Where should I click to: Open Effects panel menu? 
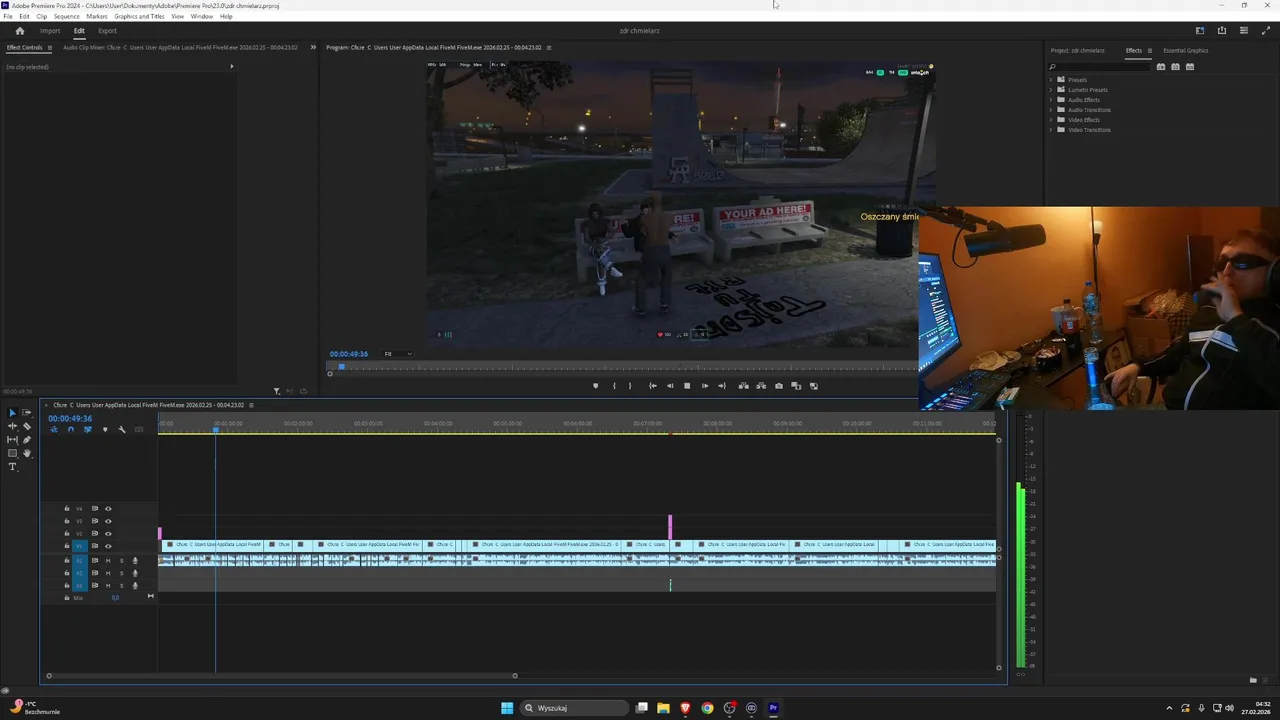click(x=1150, y=51)
